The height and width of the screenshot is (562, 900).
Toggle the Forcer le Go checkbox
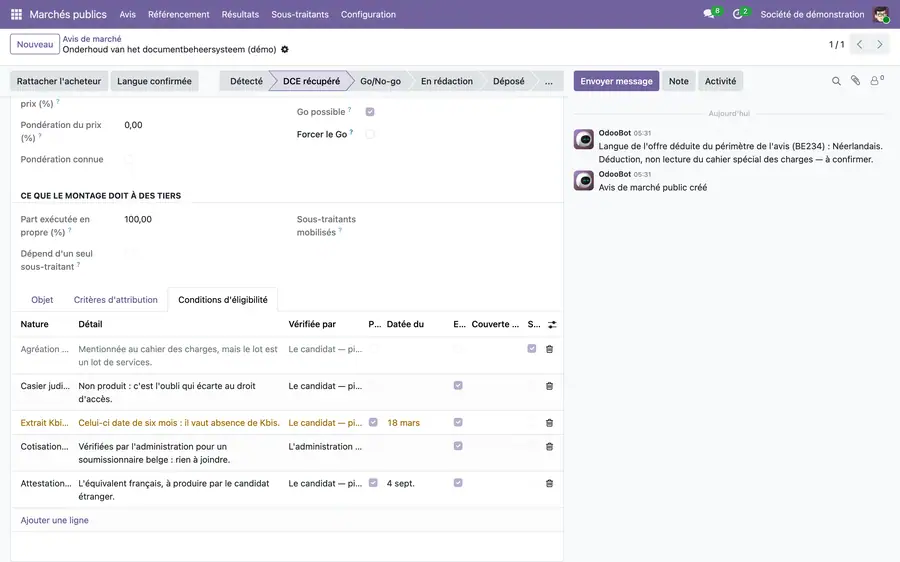(370, 134)
